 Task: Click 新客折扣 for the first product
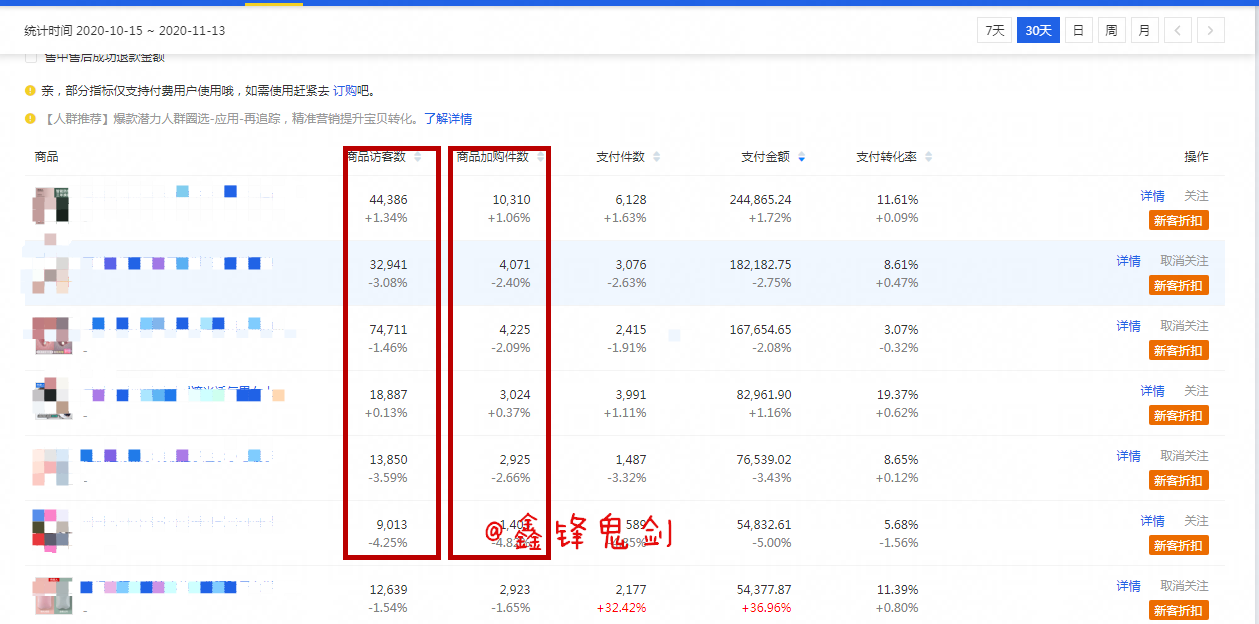[x=1178, y=221]
